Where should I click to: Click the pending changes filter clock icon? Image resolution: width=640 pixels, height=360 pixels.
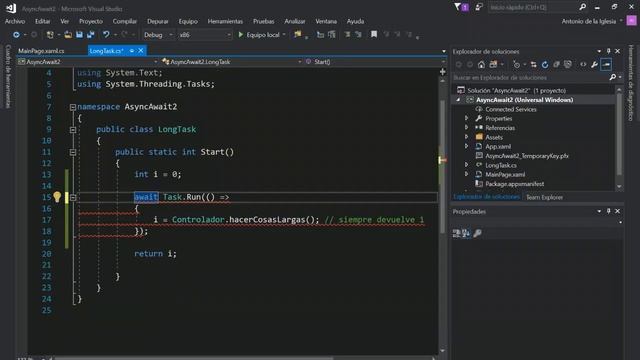(516, 64)
